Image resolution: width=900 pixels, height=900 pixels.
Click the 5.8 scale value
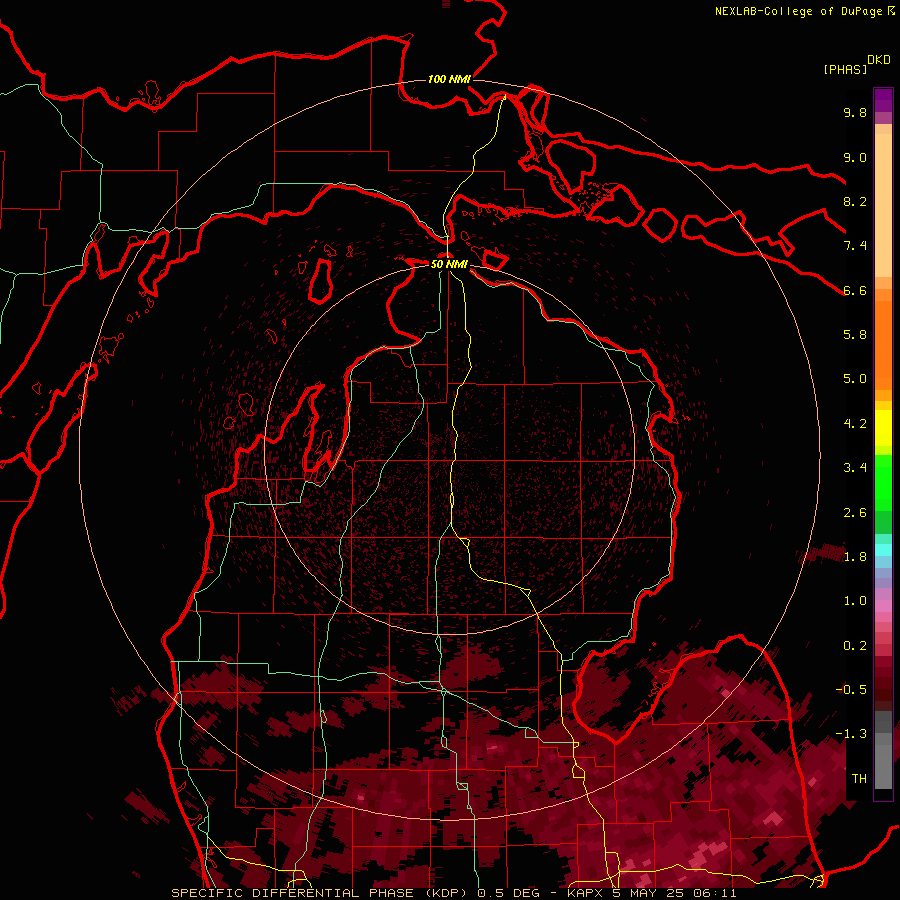(855, 335)
